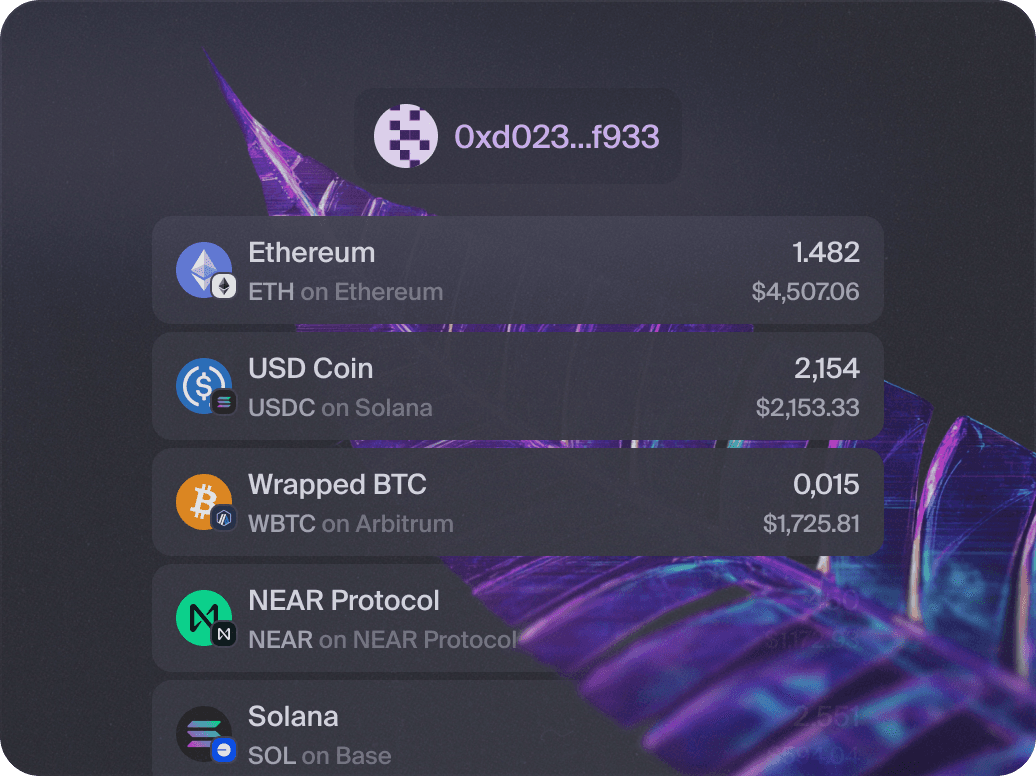Click the Wrapped BTC bitcoin logo
The height and width of the screenshot is (776, 1036).
coord(204,502)
